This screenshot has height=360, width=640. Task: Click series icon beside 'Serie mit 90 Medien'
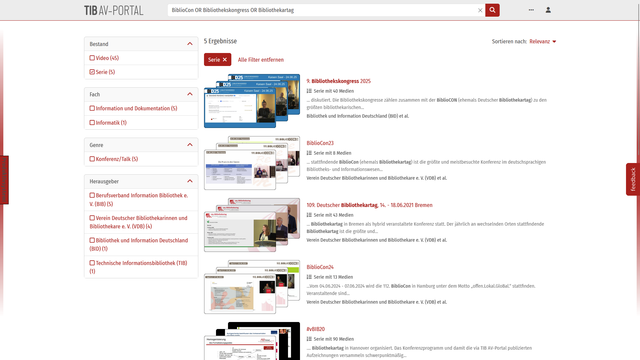tap(309, 339)
